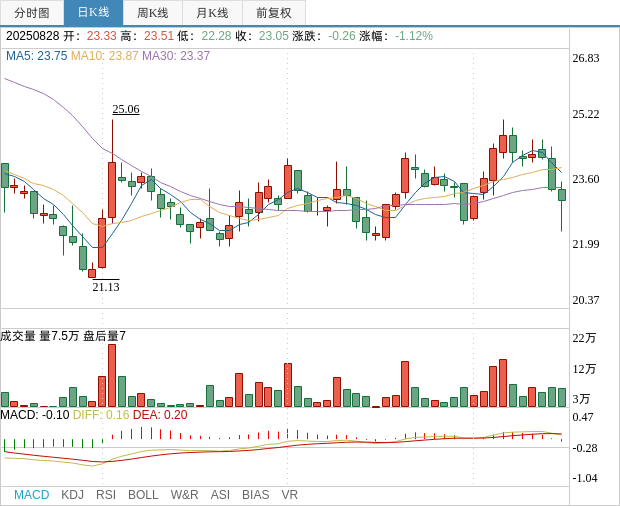Click the MA5: 23.75 legend
This screenshot has width=620, height=506.
click(37, 56)
